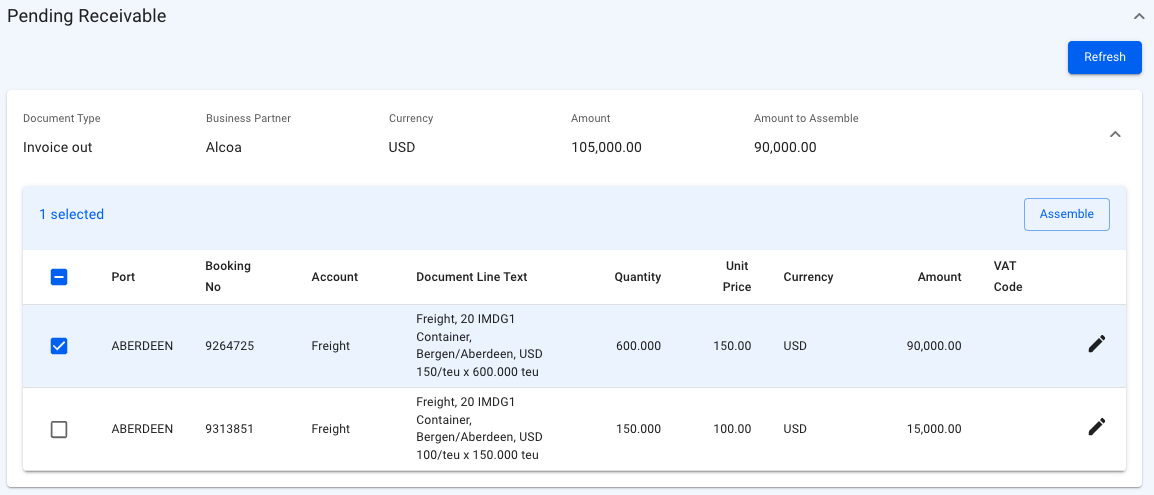Image resolution: width=1154 pixels, height=495 pixels.
Task: Sort by the Port column header
Action: tap(123, 277)
